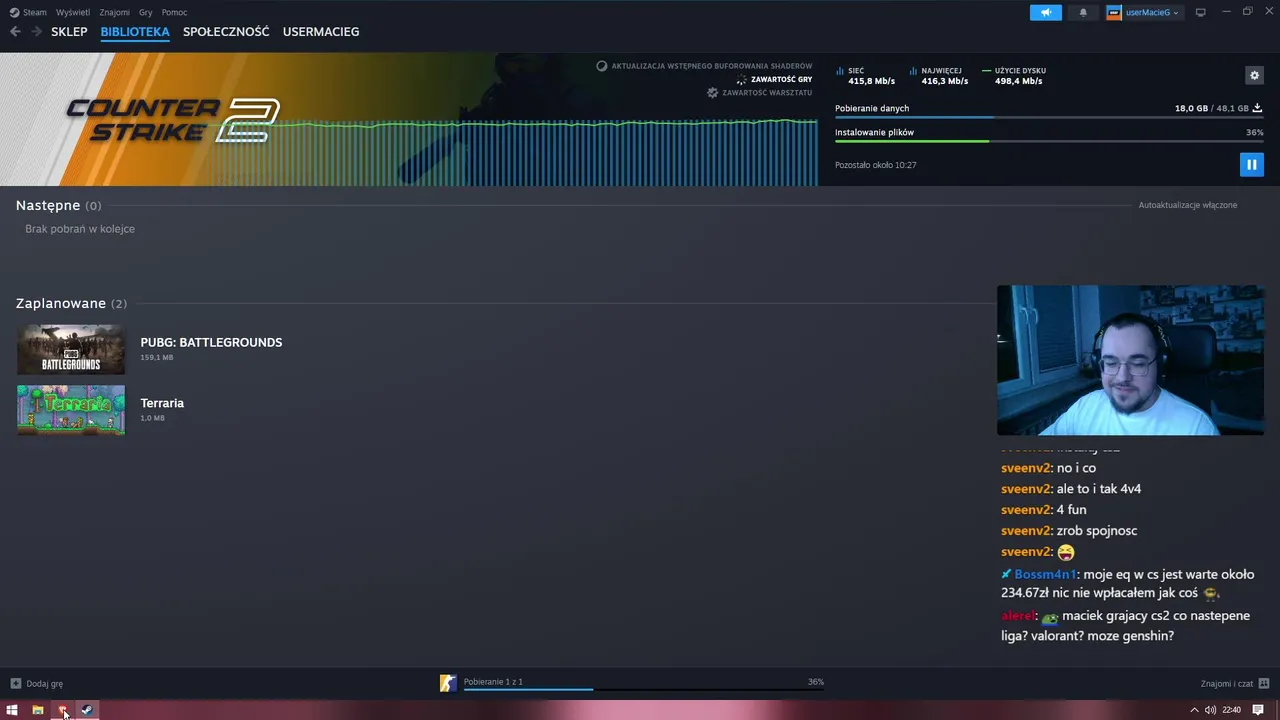Click the Instalowanie plików progress bar
The height and width of the screenshot is (720, 1280).
[1049, 141]
